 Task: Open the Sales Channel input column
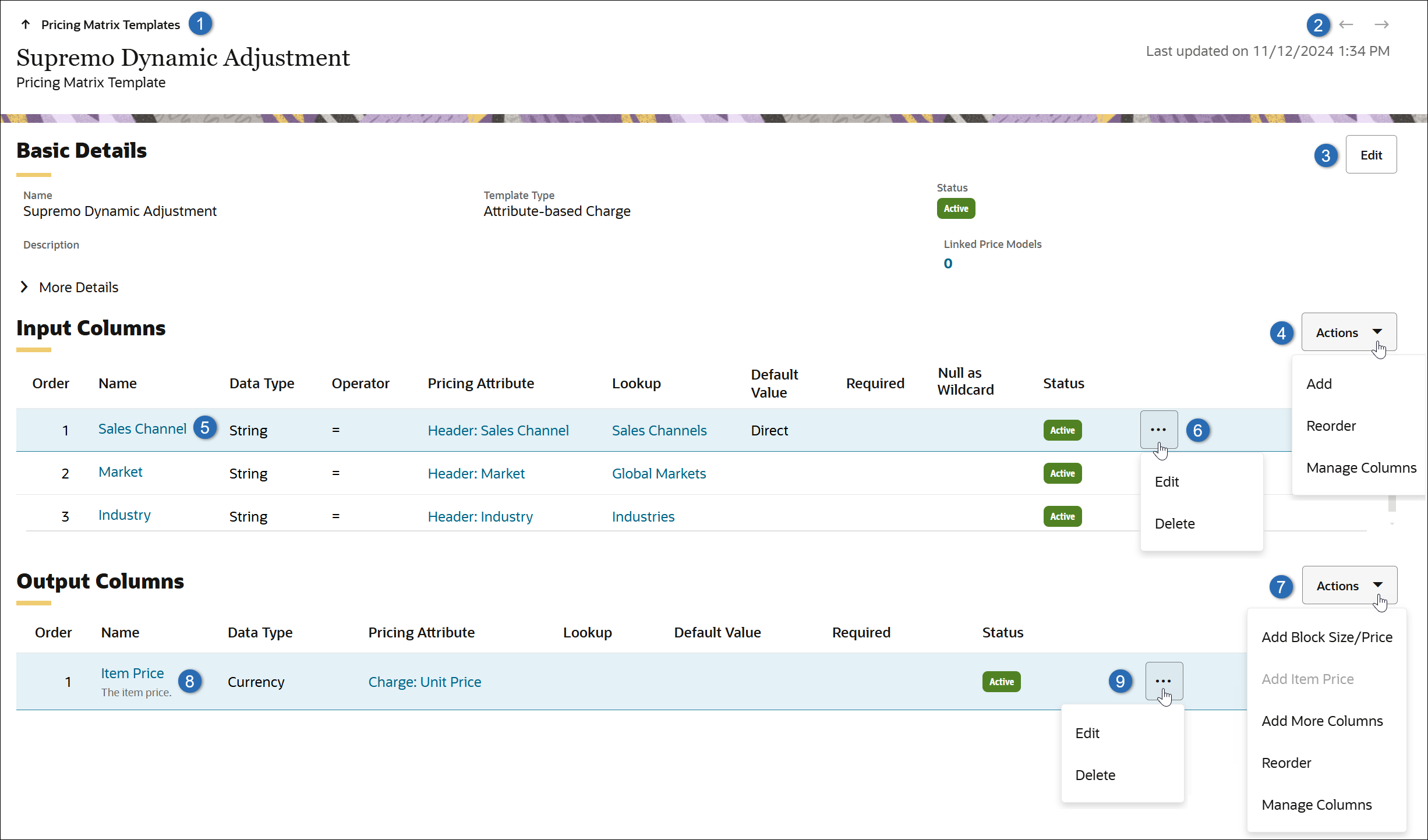[x=142, y=428]
